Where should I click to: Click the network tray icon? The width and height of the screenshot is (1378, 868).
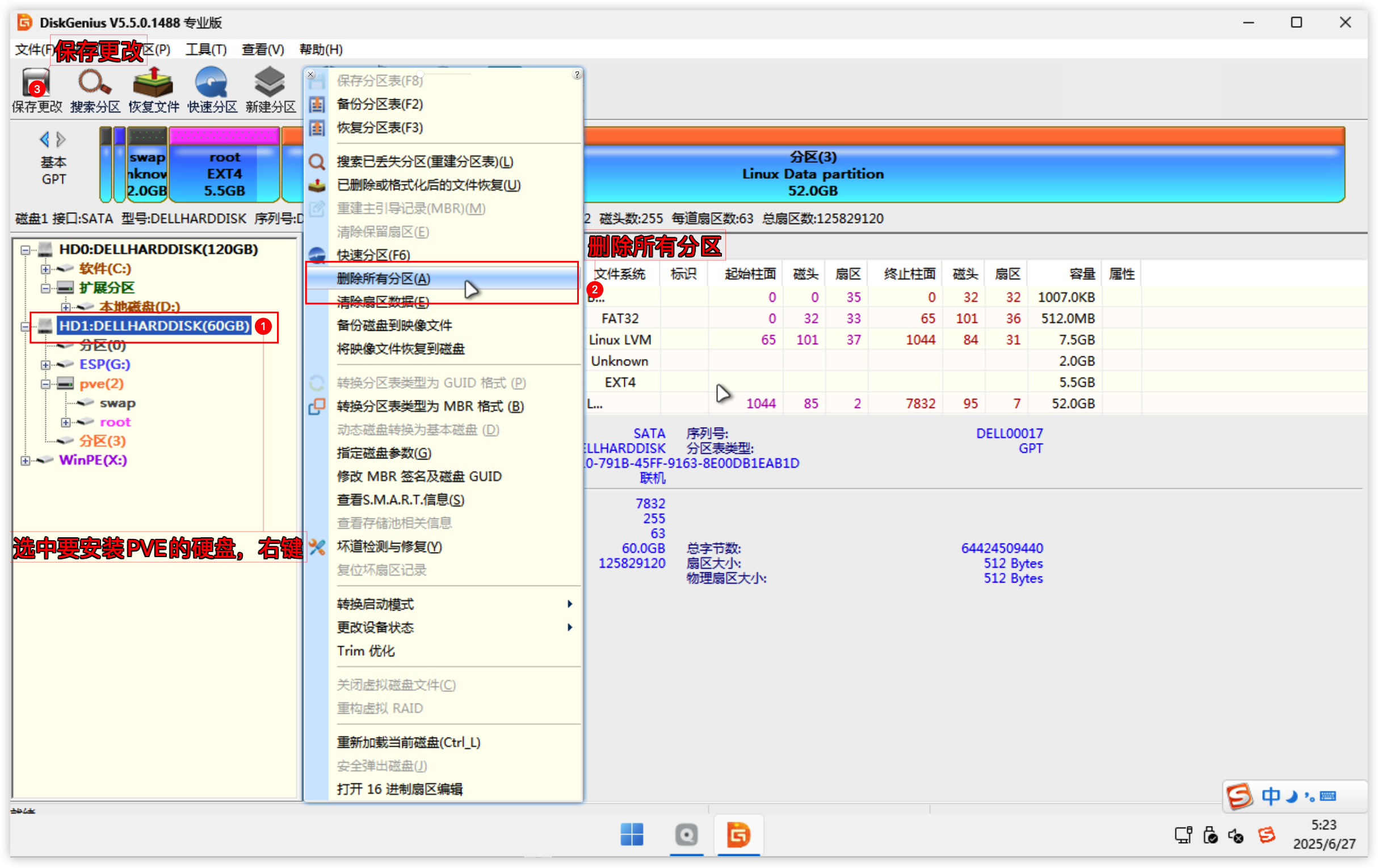pyautogui.click(x=1183, y=836)
